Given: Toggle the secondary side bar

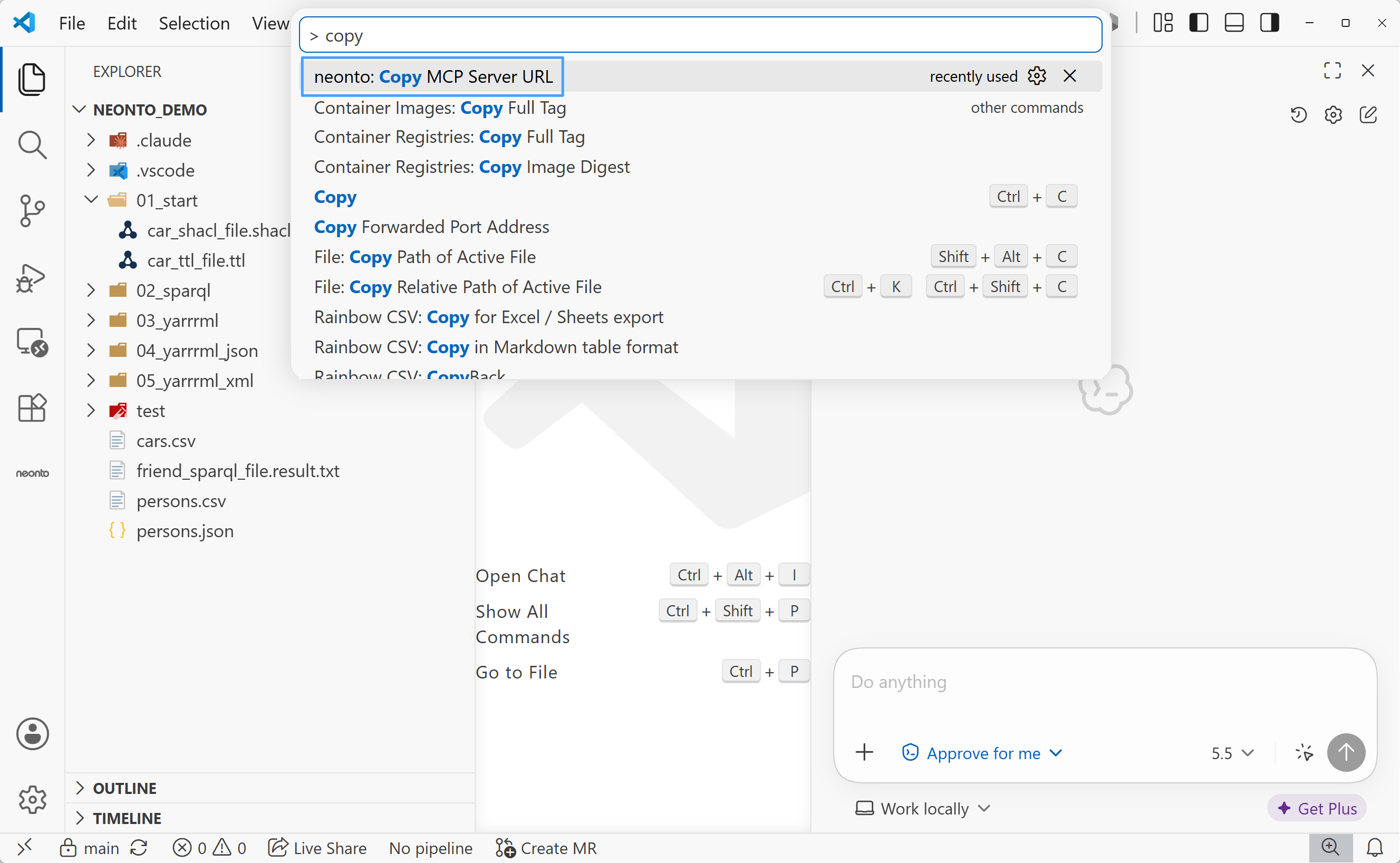Looking at the screenshot, I should coord(1269,23).
